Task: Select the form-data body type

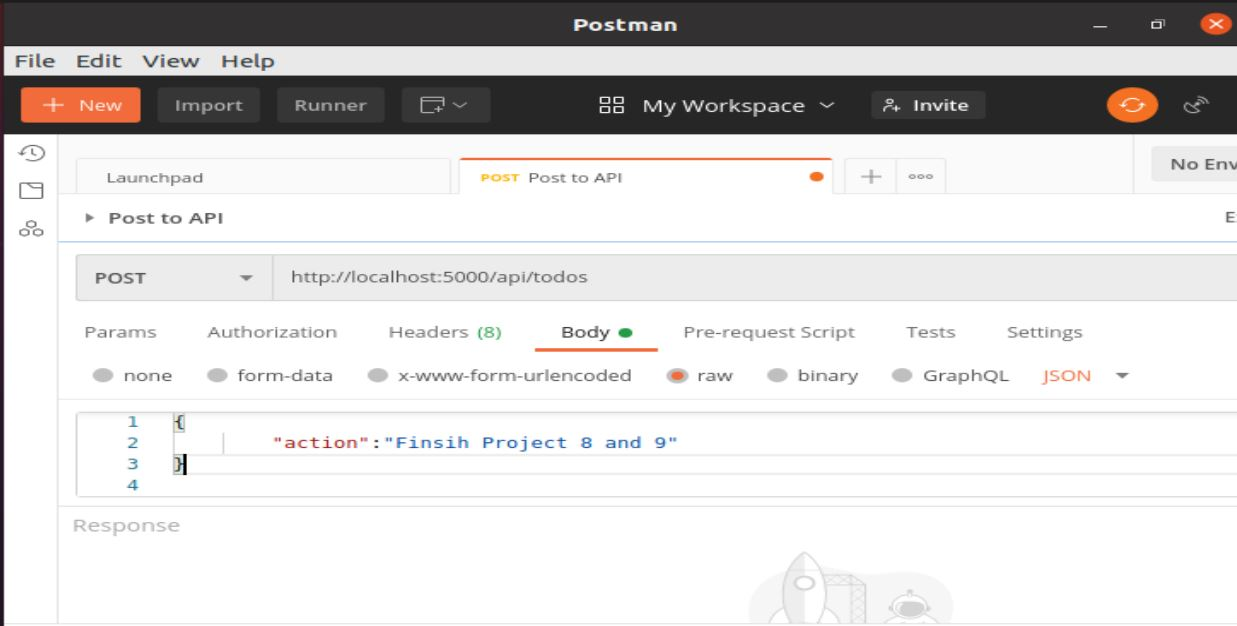Action: click(x=216, y=374)
